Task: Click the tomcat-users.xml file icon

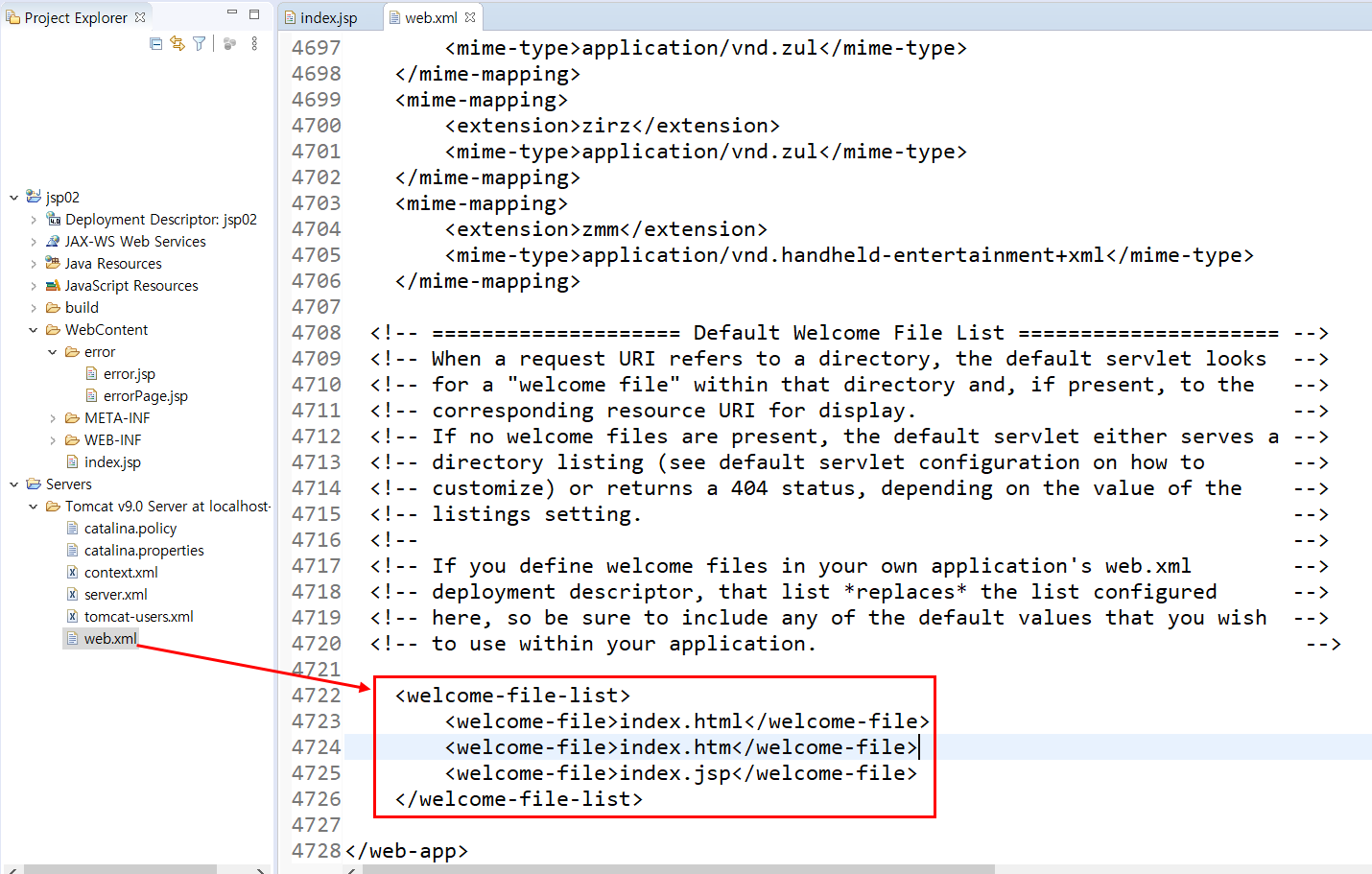Action: (x=73, y=617)
